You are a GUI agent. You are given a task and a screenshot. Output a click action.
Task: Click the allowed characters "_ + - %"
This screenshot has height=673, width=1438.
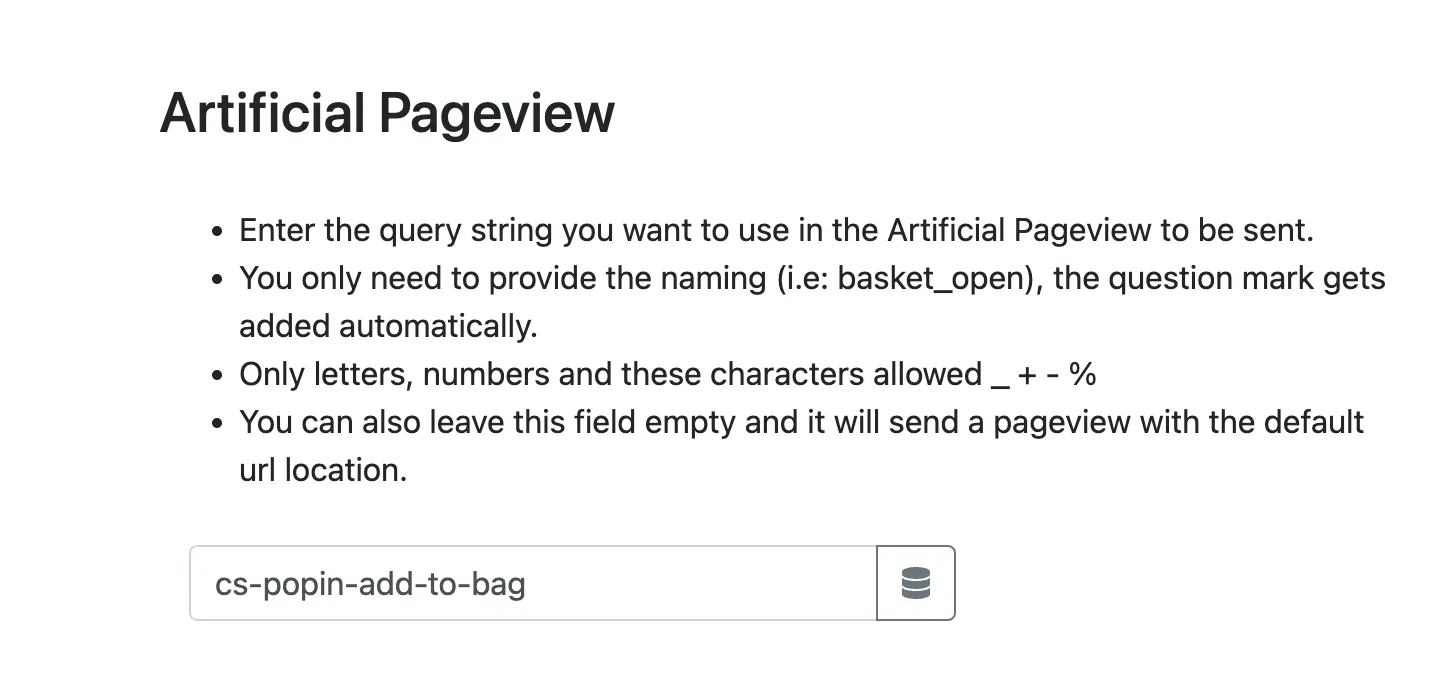(x=1042, y=374)
